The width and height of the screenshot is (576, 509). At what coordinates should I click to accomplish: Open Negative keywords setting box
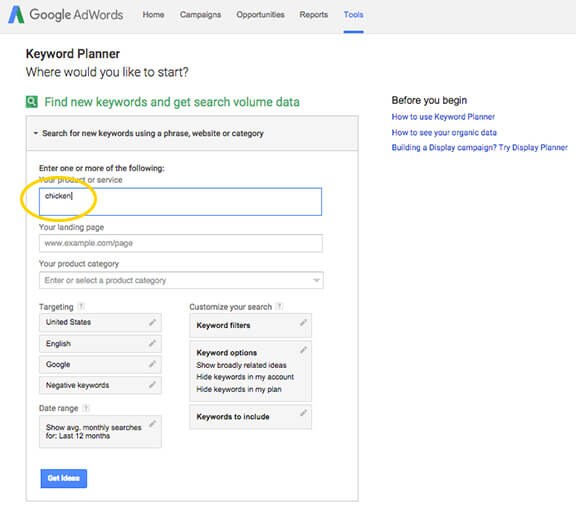(x=100, y=385)
